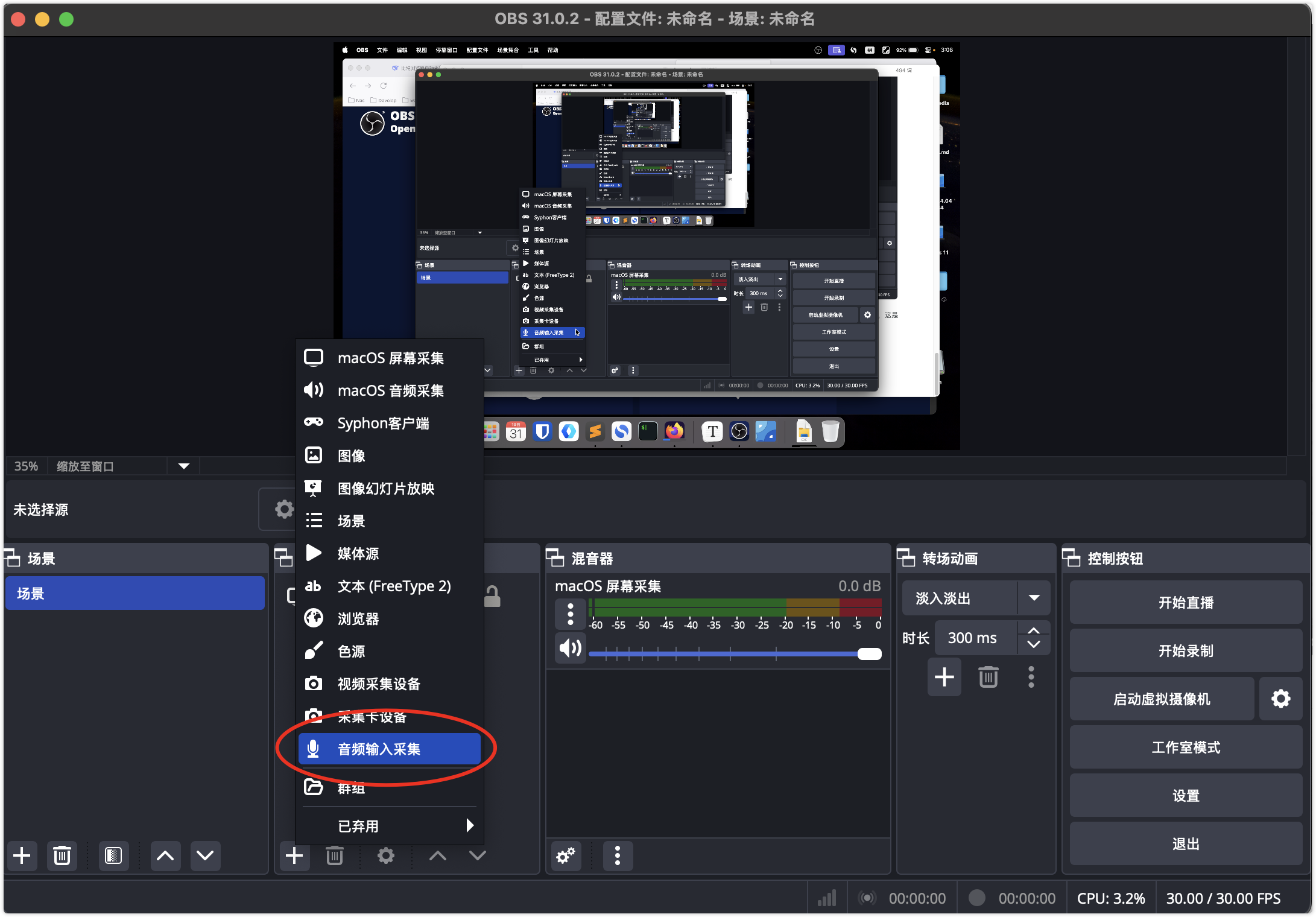Move the selected scene down
The image size is (1316, 917).
(205, 855)
